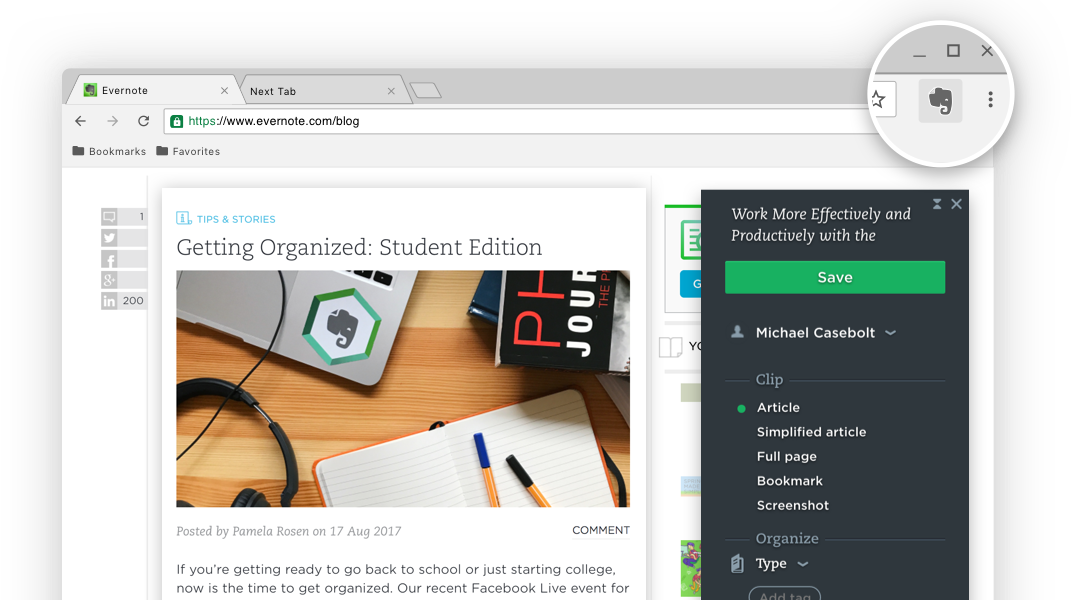Choose the Screenshot clip option
The width and height of the screenshot is (1072, 600).
(792, 506)
